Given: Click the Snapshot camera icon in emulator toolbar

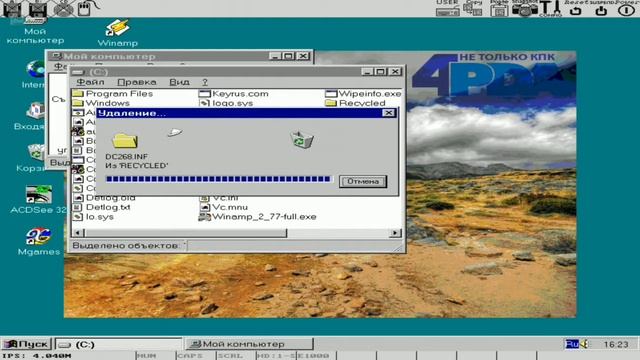Looking at the screenshot, I should click(524, 8).
